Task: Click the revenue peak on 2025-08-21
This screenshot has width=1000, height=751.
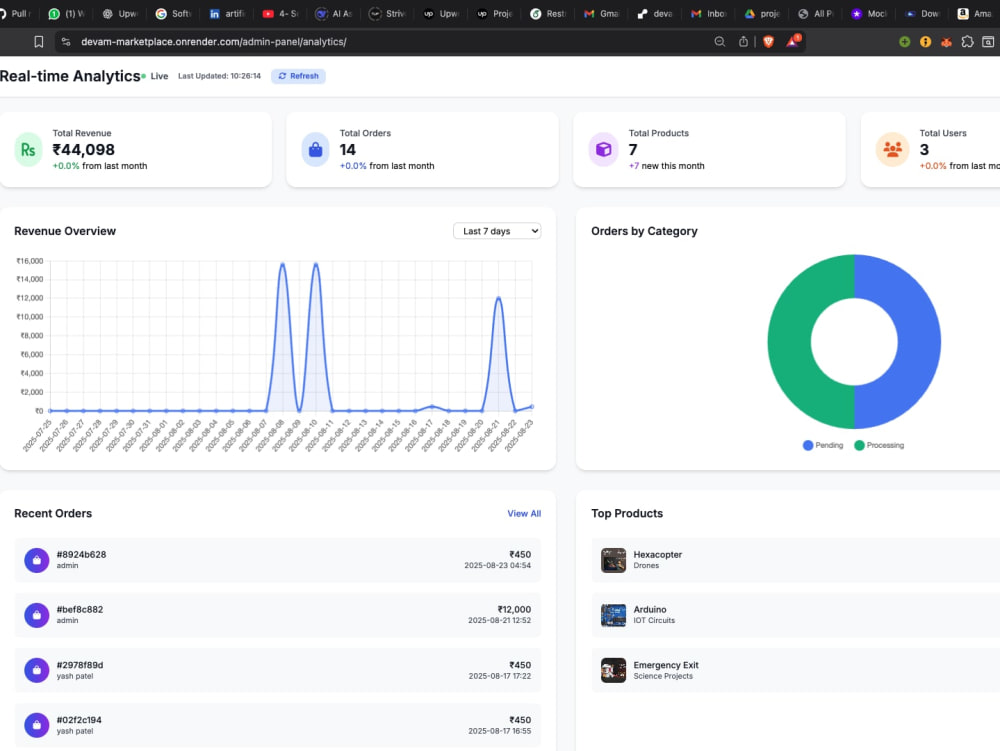Action: click(x=499, y=298)
